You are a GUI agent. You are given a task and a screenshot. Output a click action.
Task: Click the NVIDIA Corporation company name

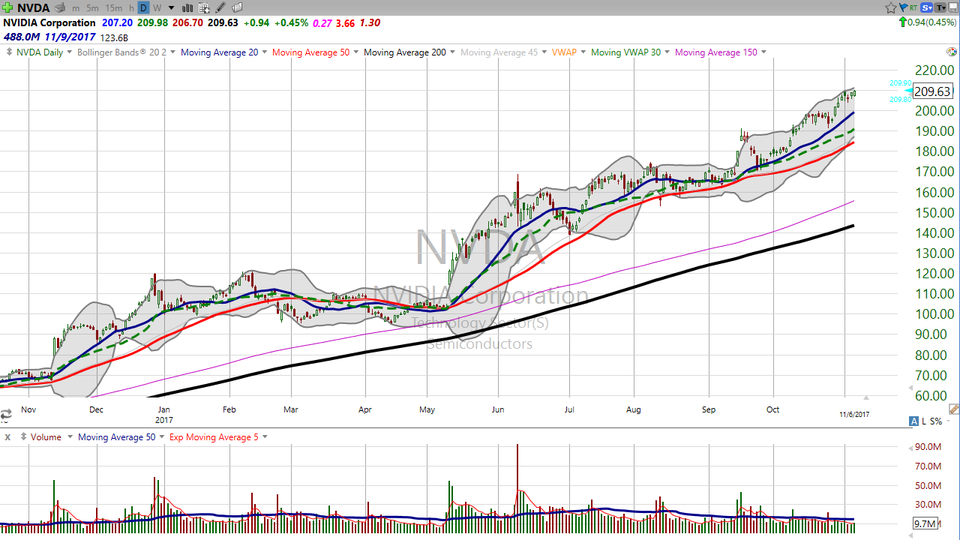pos(50,23)
